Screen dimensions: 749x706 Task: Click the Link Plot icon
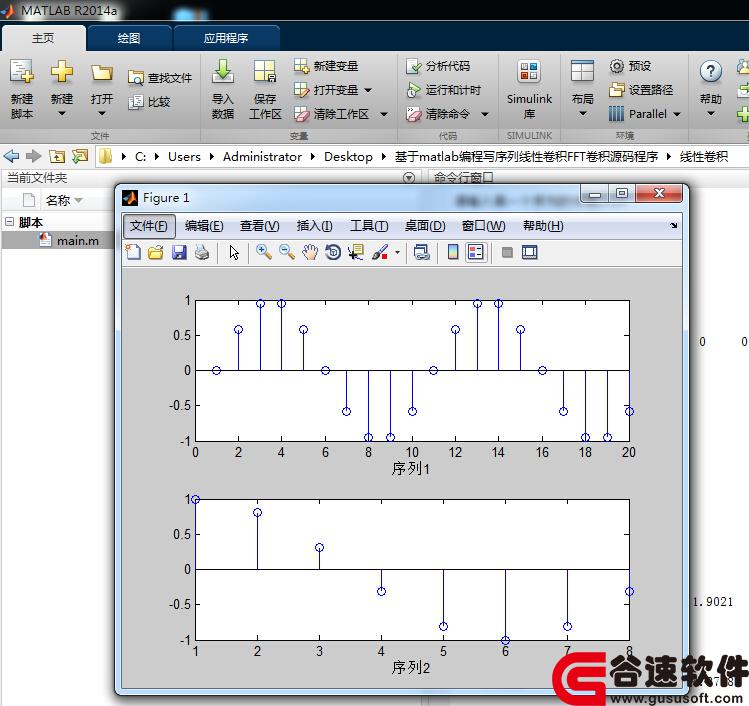pyautogui.click(x=422, y=252)
